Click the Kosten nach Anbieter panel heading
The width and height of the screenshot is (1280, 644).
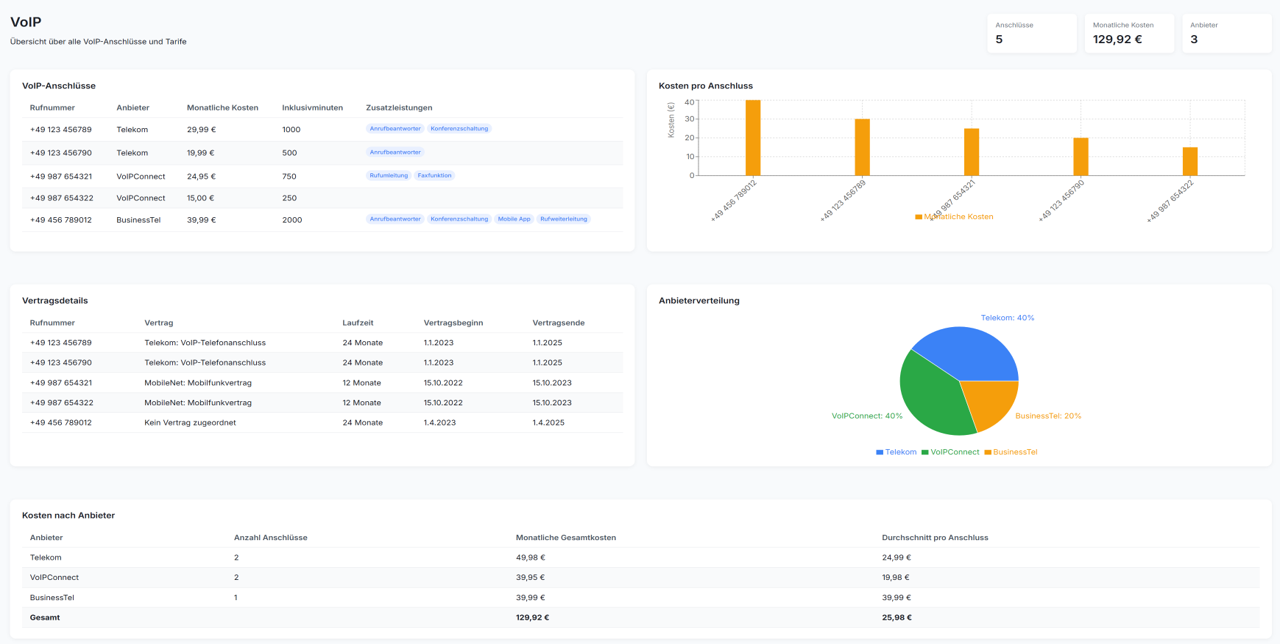[x=69, y=515]
